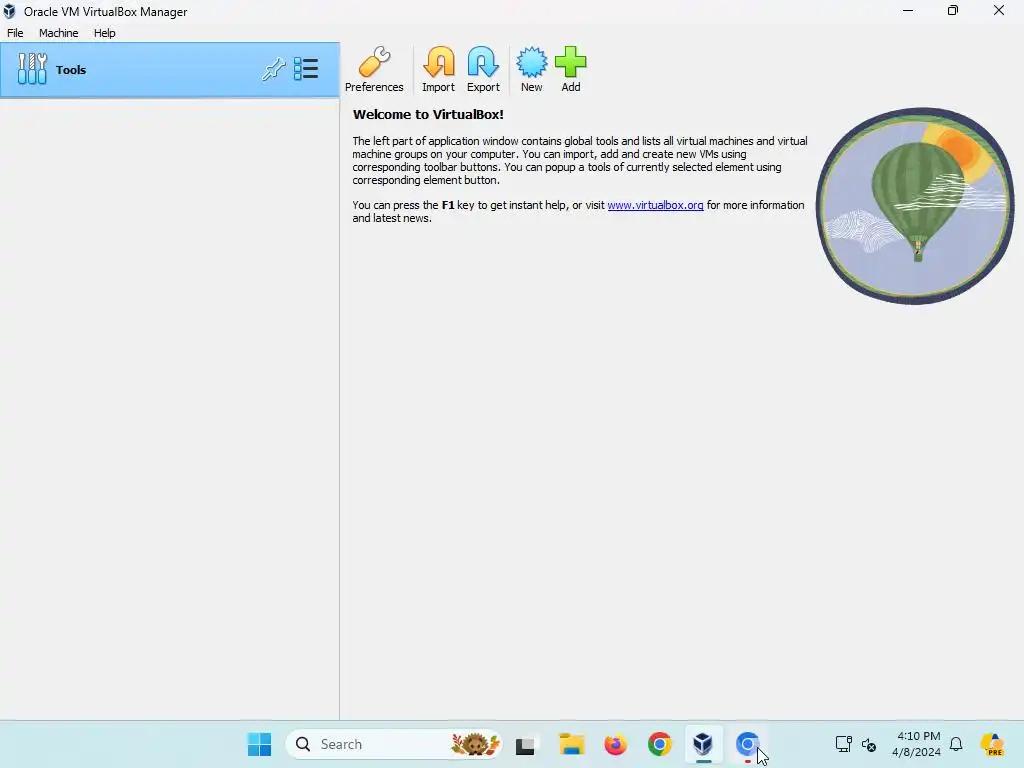Click the Import appliance icon
The width and height of the screenshot is (1024, 768).
[438, 69]
